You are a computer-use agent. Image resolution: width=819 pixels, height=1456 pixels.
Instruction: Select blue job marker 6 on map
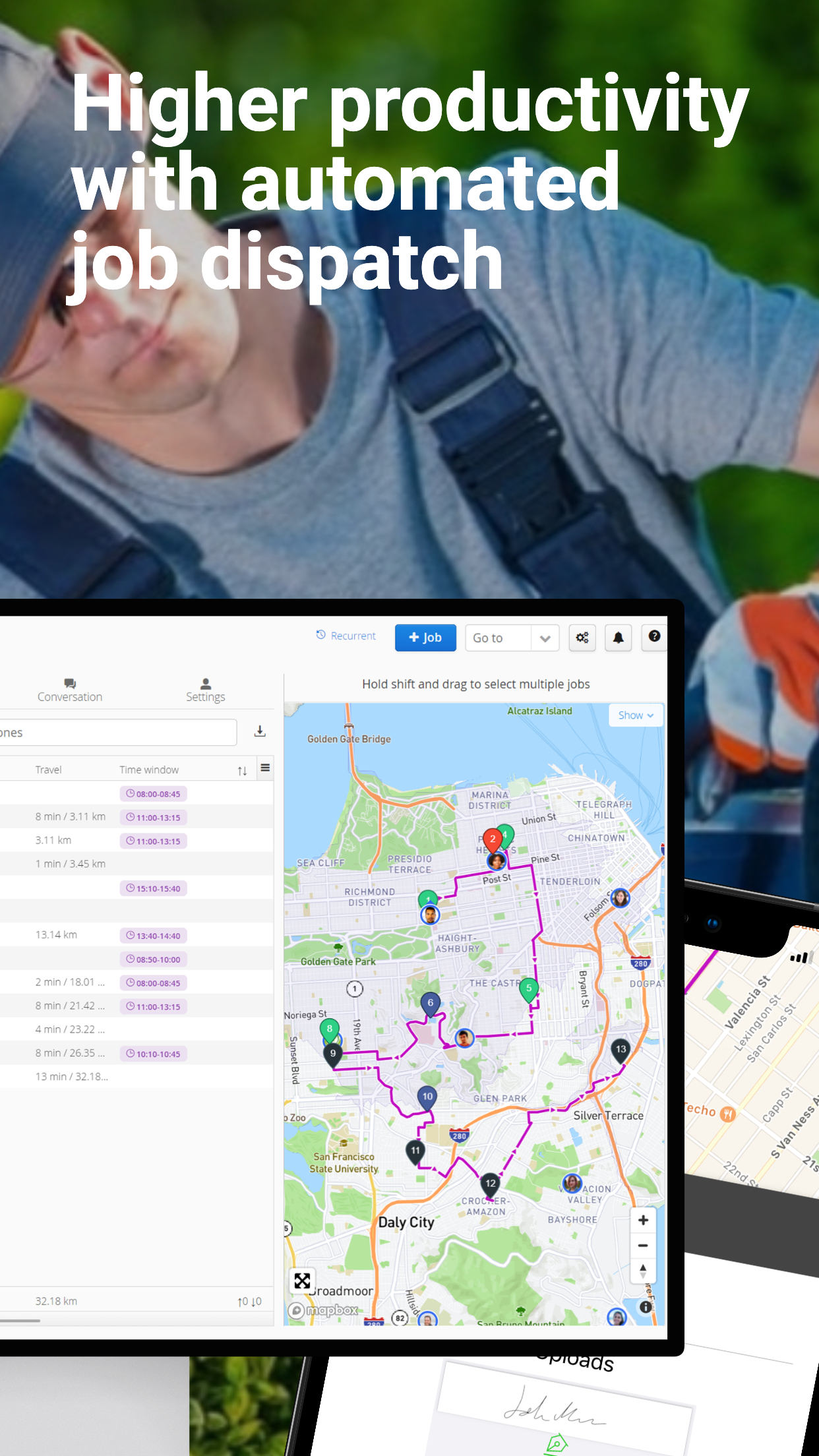coord(430,1004)
